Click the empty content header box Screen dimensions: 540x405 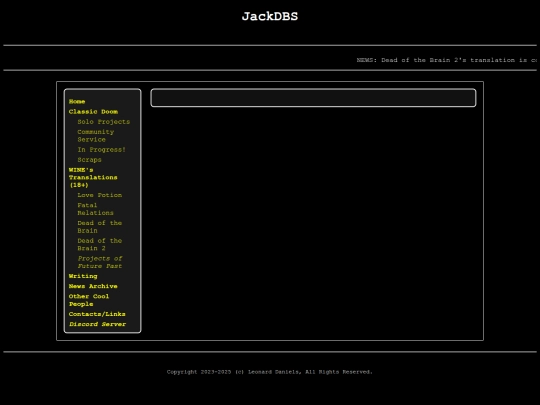[313, 98]
